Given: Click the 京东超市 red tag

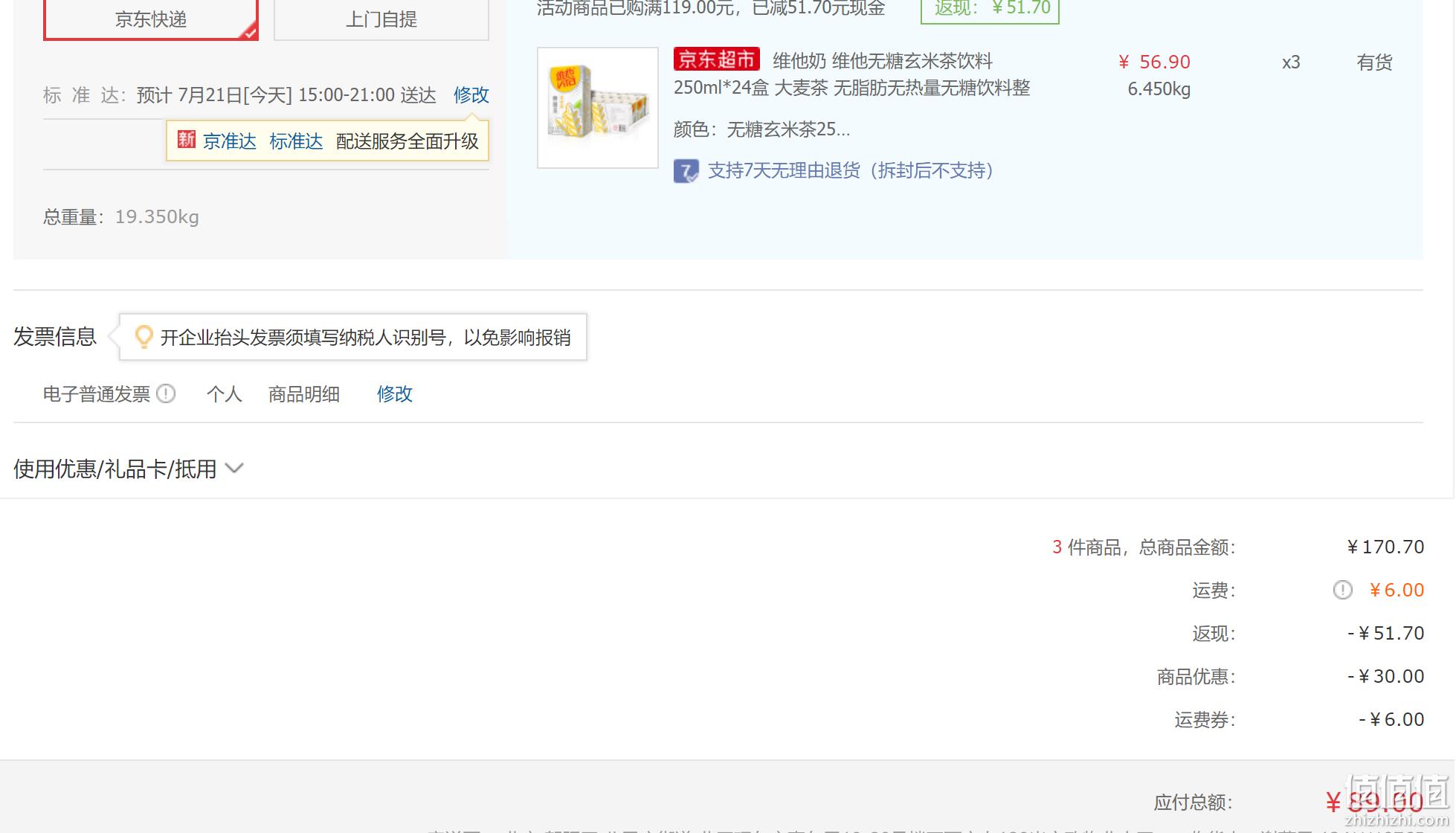Looking at the screenshot, I should click(x=717, y=59).
